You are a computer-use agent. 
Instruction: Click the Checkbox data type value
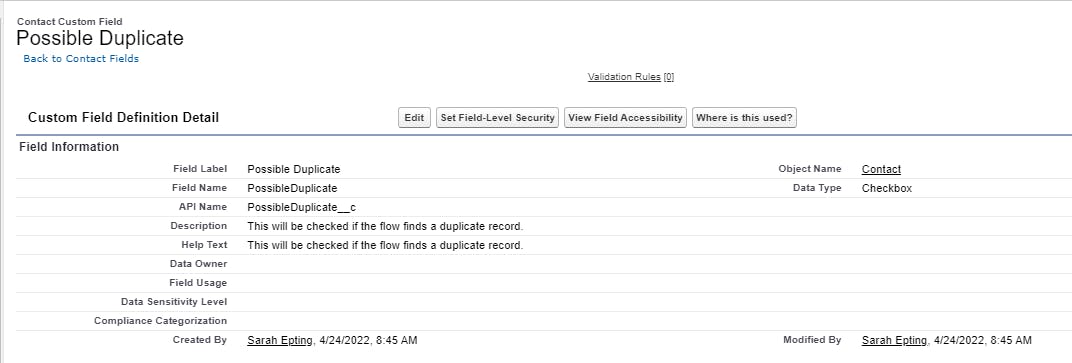887,188
